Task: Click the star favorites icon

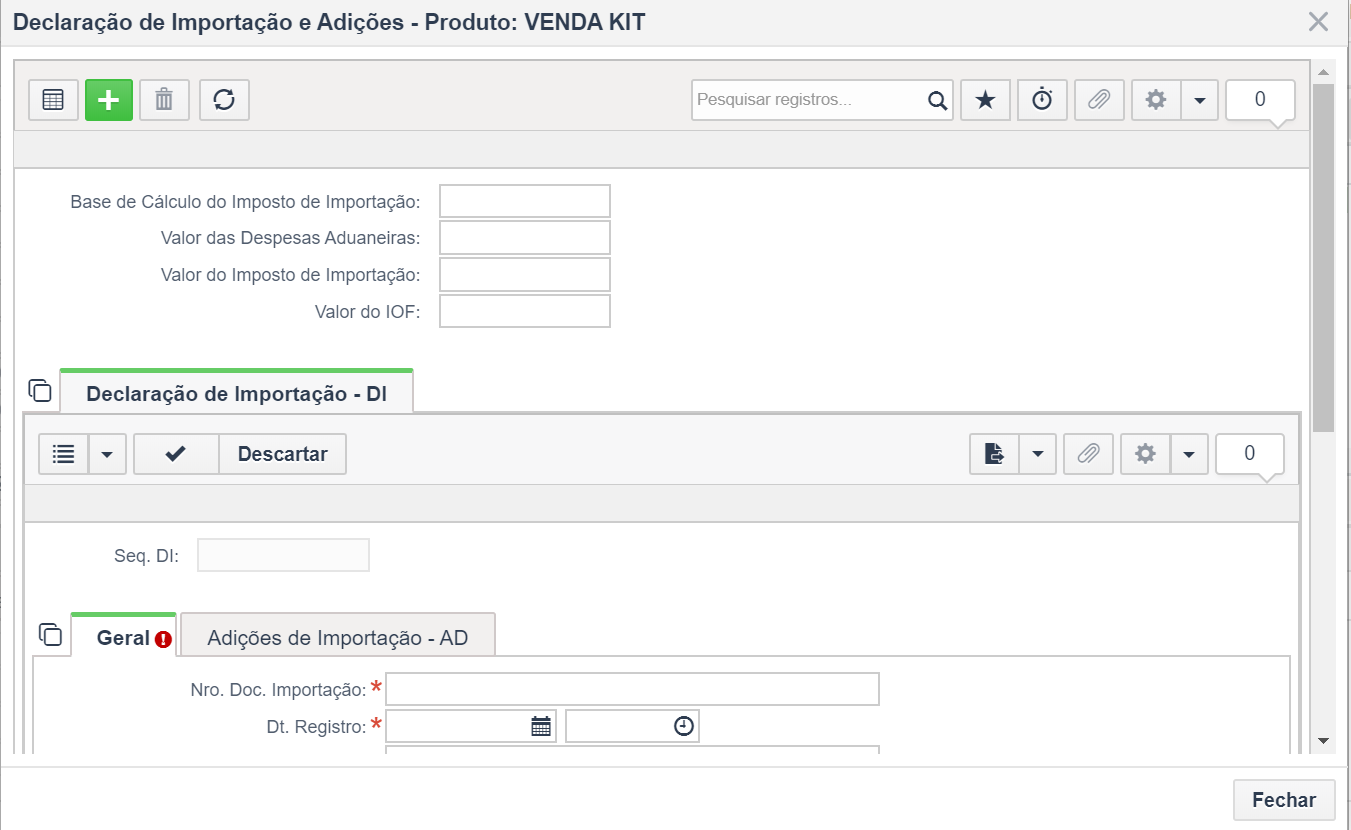Action: [986, 100]
